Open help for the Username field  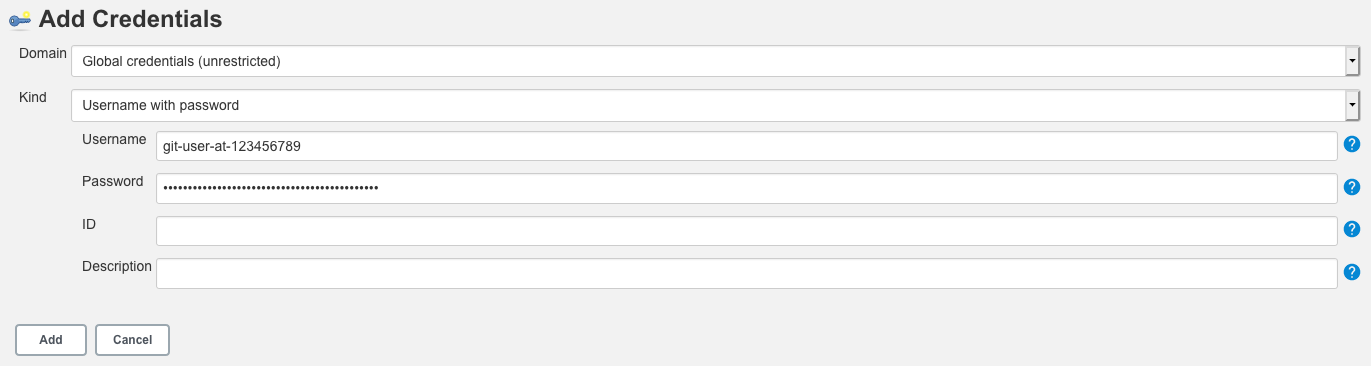pyautogui.click(x=1352, y=144)
